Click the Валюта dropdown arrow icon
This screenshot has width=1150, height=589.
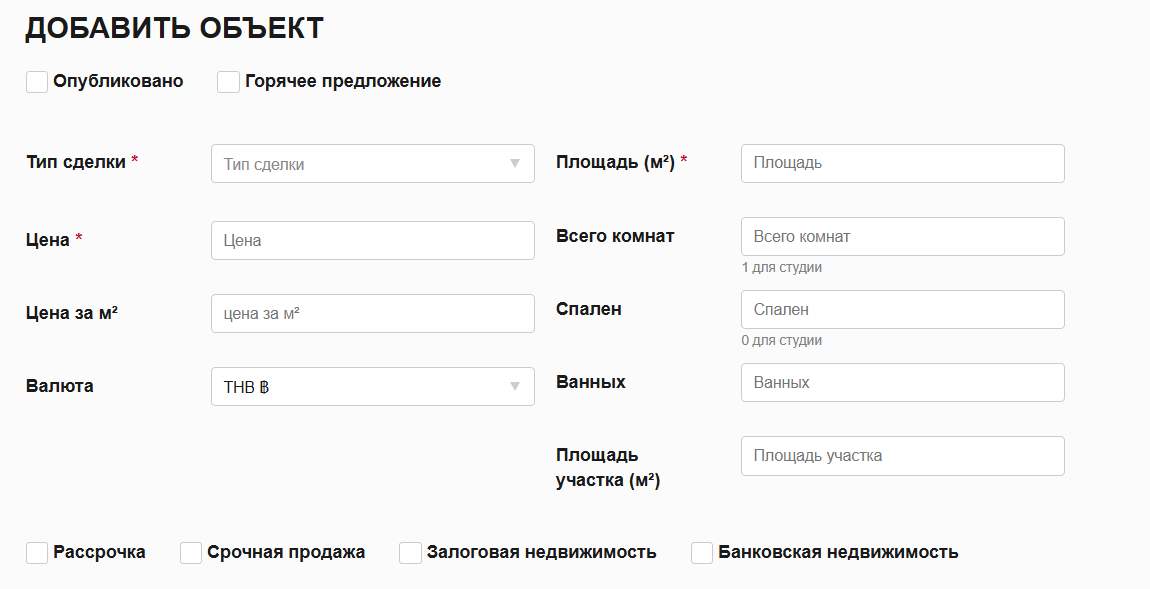click(515, 386)
